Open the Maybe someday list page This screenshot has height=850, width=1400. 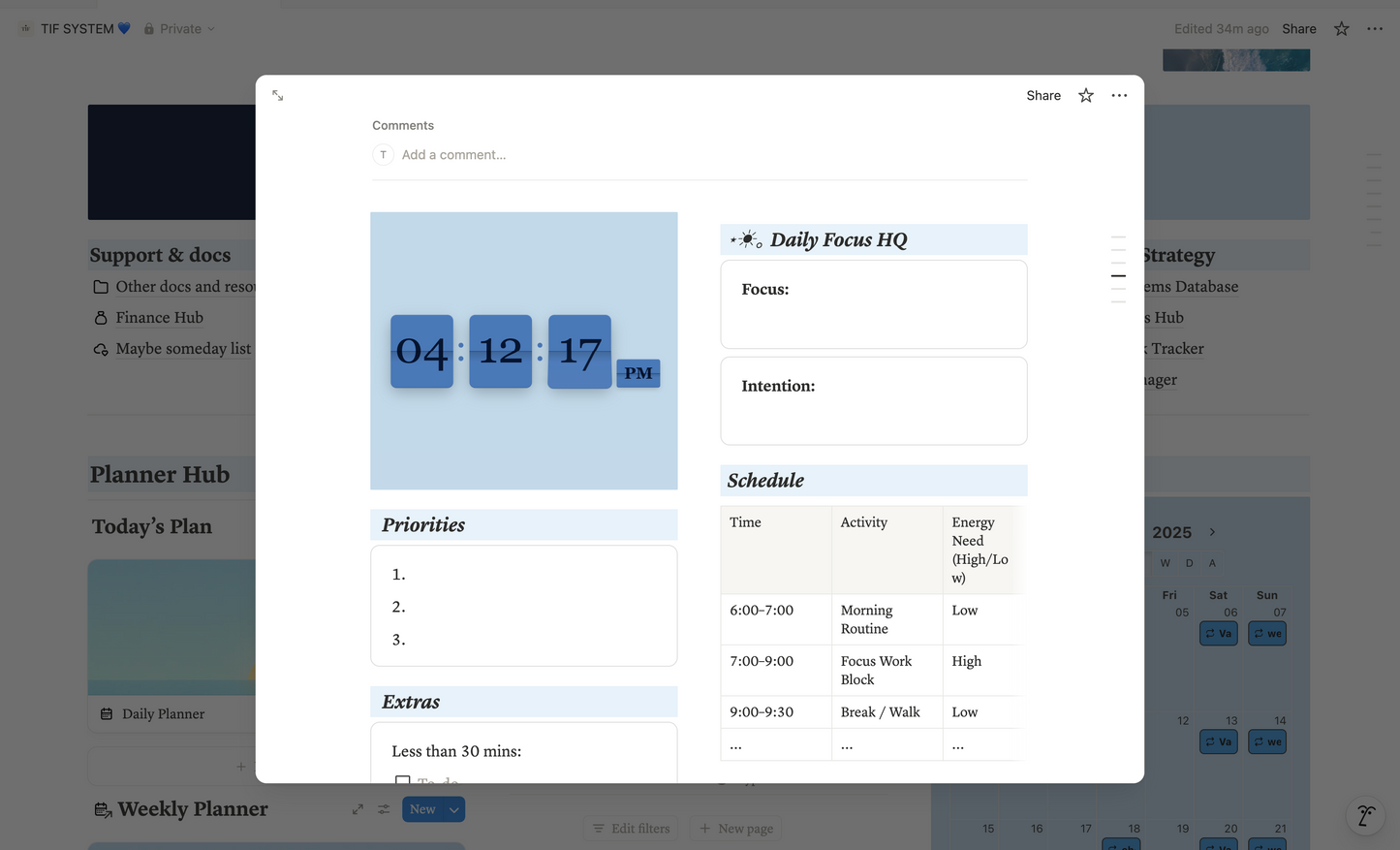(183, 349)
